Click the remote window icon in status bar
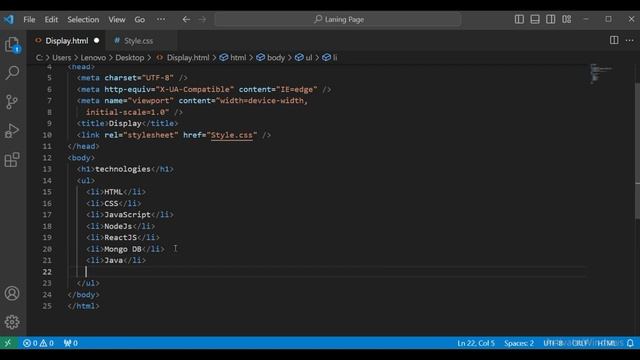640x360 pixels. click(x=8, y=343)
